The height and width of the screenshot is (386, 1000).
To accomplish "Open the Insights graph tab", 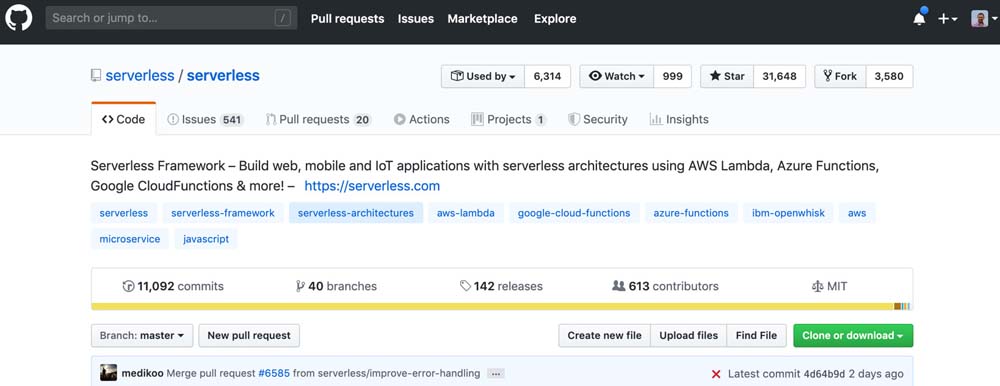I will tap(679, 119).
